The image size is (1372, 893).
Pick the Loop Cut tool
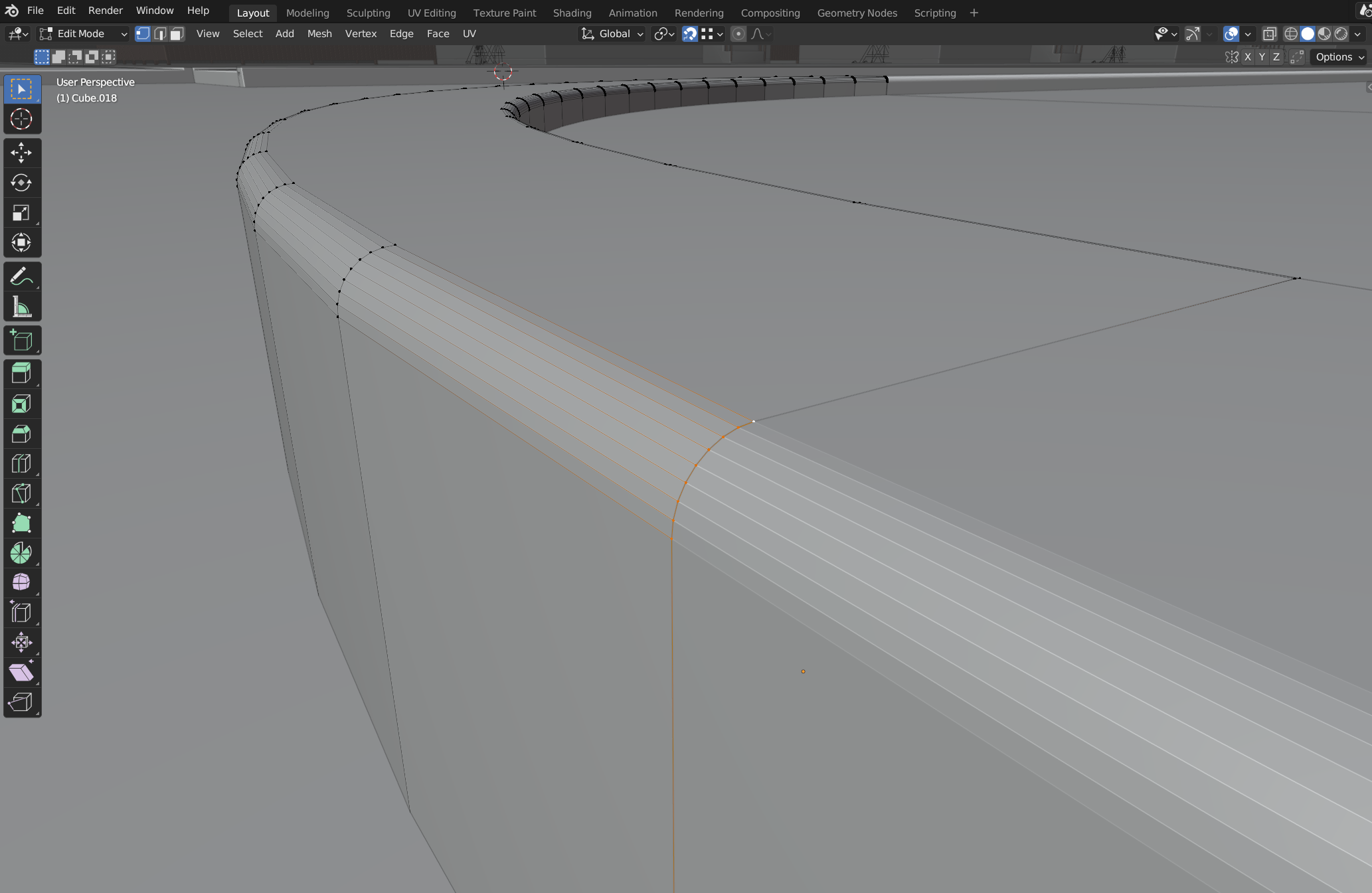(x=22, y=463)
